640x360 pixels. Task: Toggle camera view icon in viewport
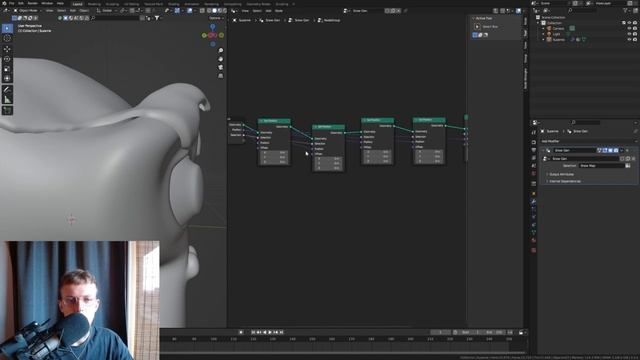coord(221,67)
